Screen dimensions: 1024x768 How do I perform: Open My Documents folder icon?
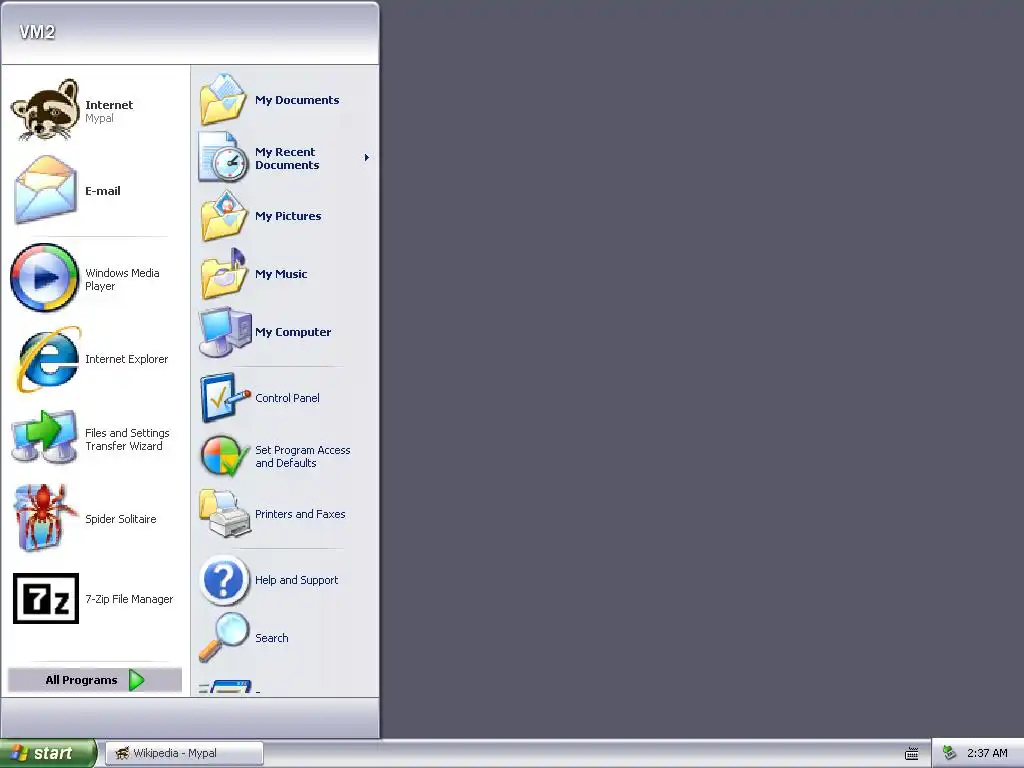(223, 99)
